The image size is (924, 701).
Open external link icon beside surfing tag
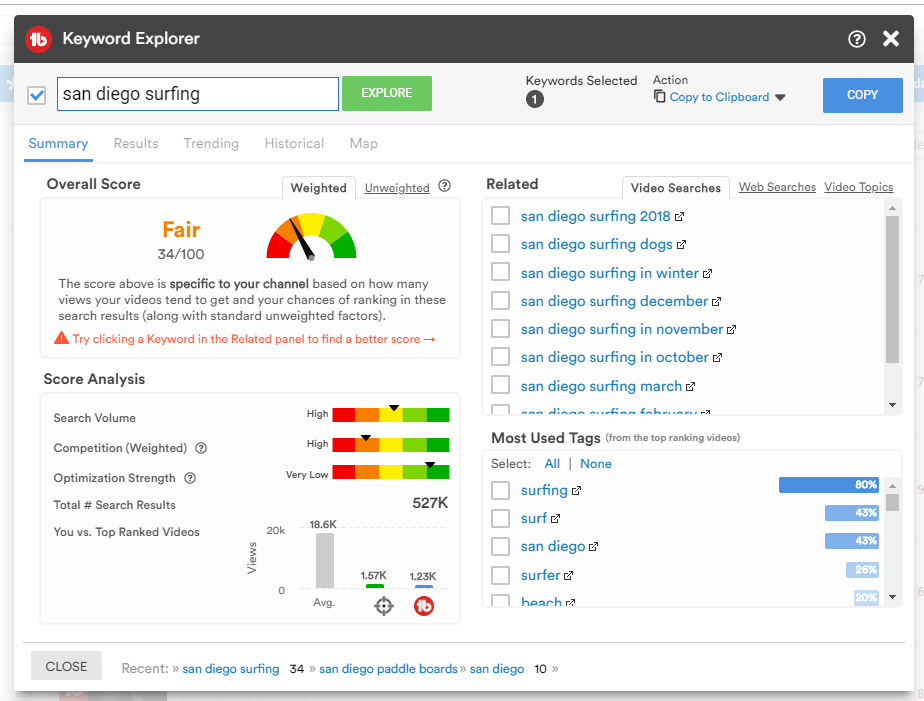coord(577,491)
